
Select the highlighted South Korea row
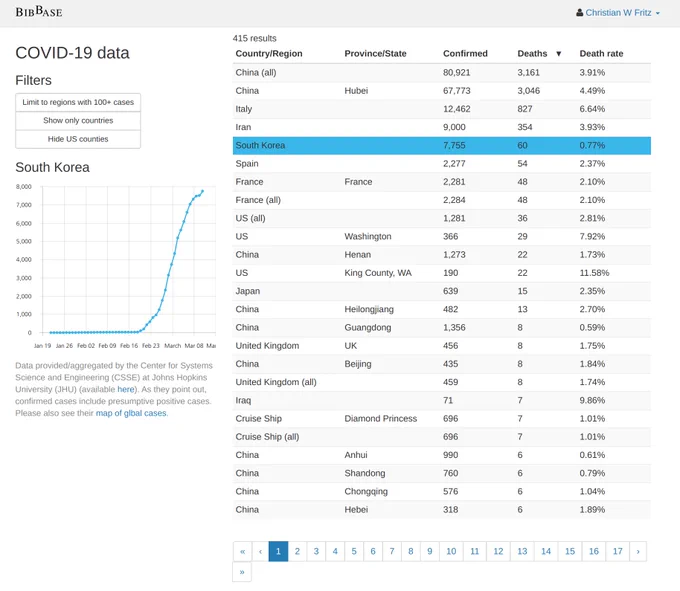(441, 145)
